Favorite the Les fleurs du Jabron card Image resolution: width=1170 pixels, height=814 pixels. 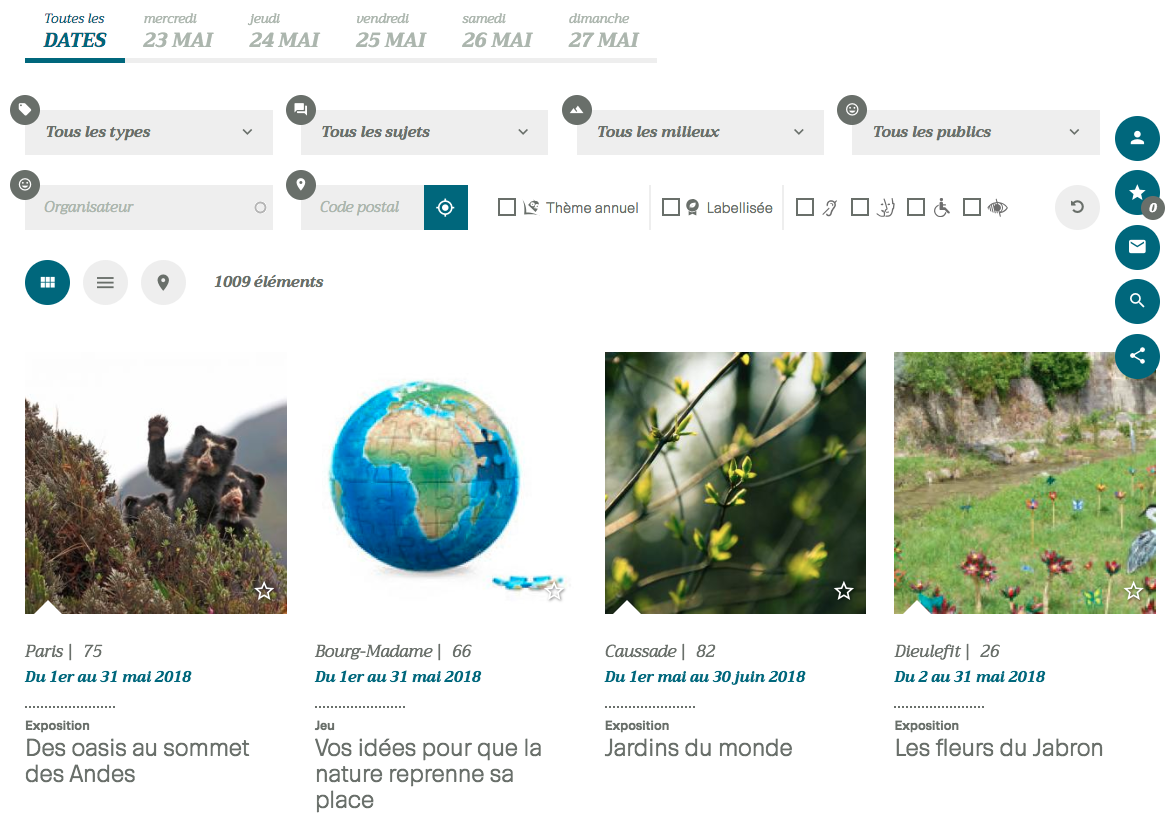click(1133, 592)
